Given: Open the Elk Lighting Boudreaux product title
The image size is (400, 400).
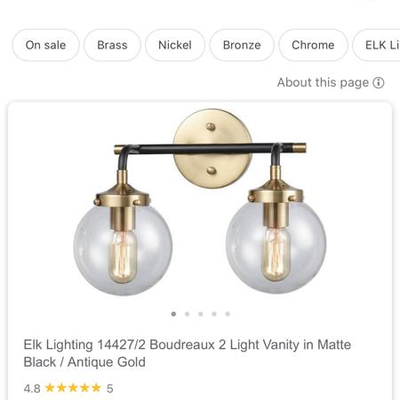Looking at the screenshot, I should pos(187,353).
